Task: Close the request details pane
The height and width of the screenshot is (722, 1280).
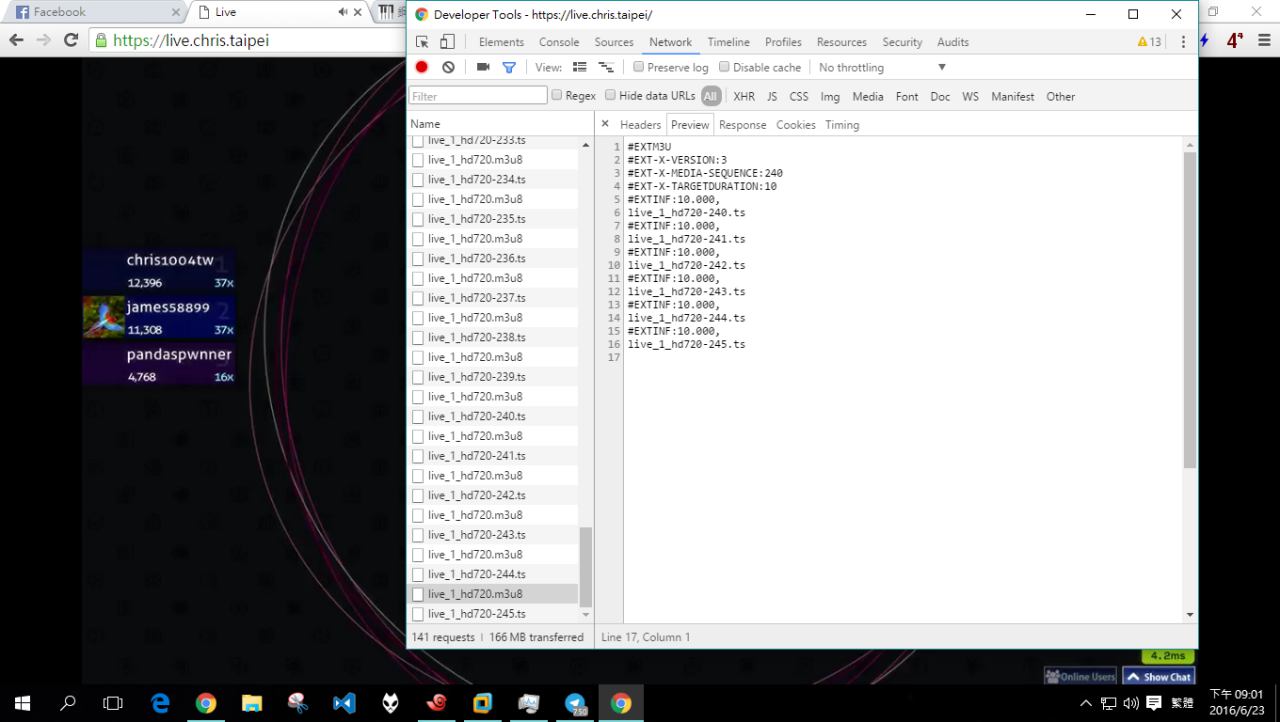Action: pyautogui.click(x=605, y=124)
